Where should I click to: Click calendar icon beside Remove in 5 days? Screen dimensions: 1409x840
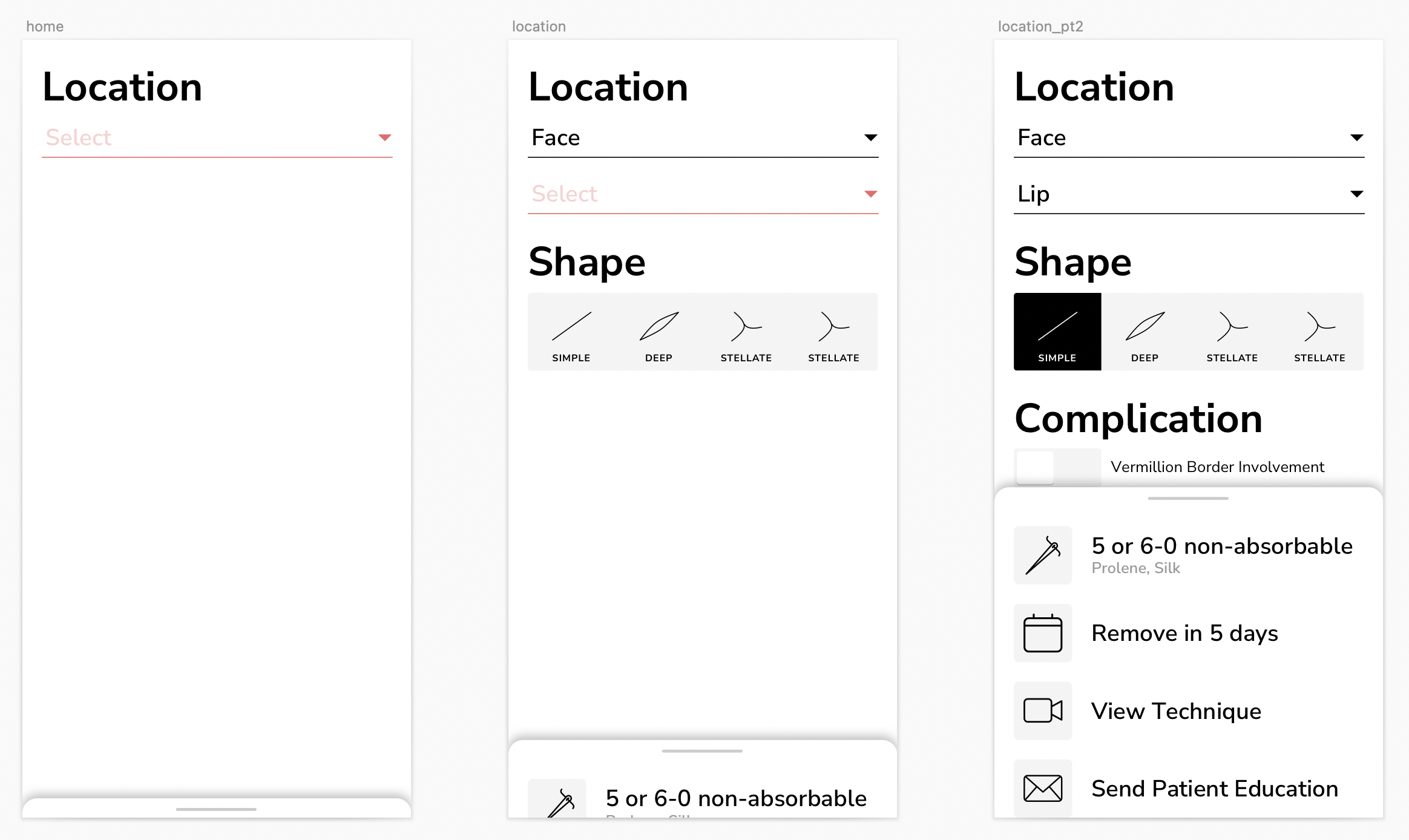click(1042, 633)
